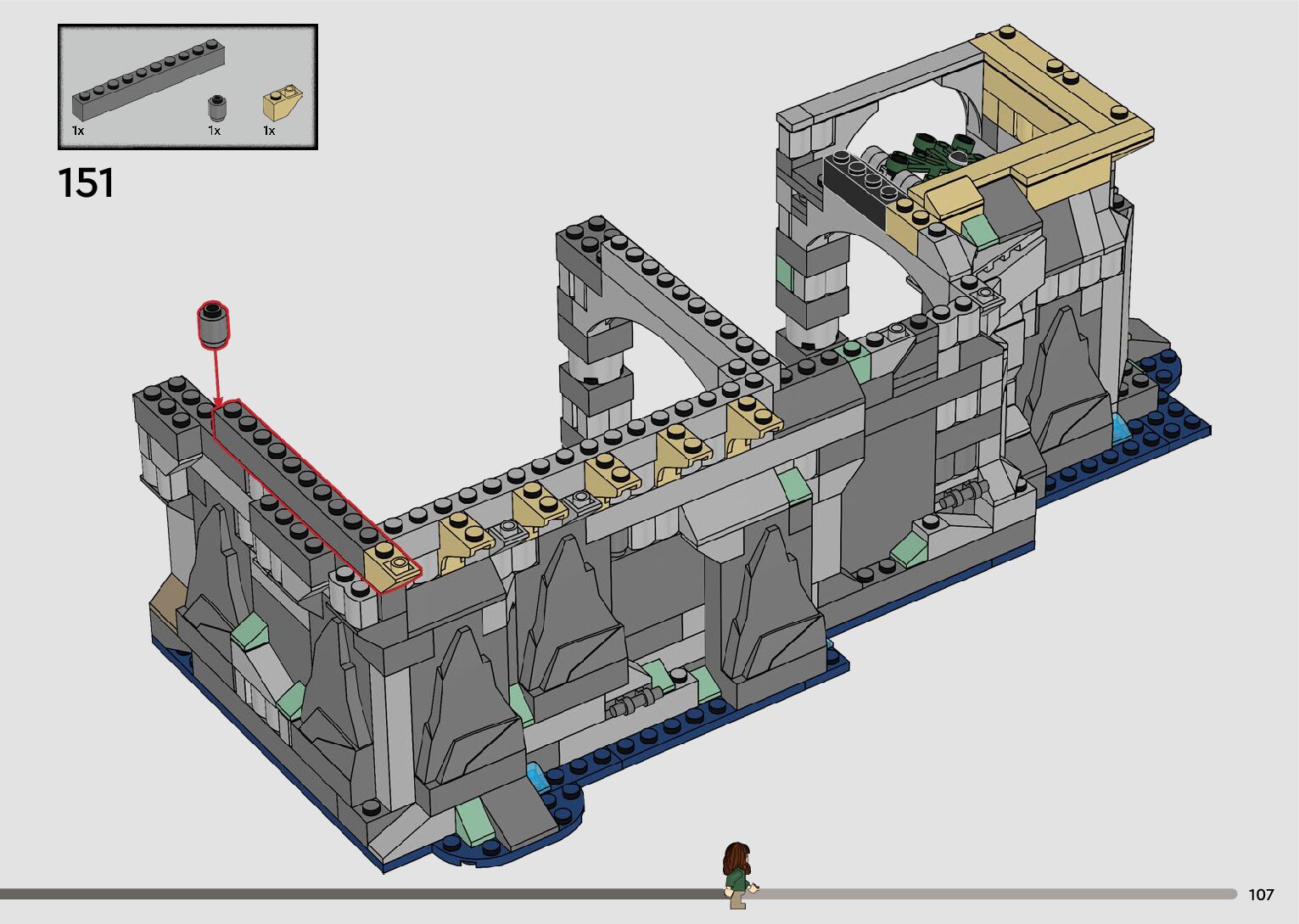Click the 1x label under the round stud
Viewport: 1299px width, 924px height.
(x=214, y=131)
